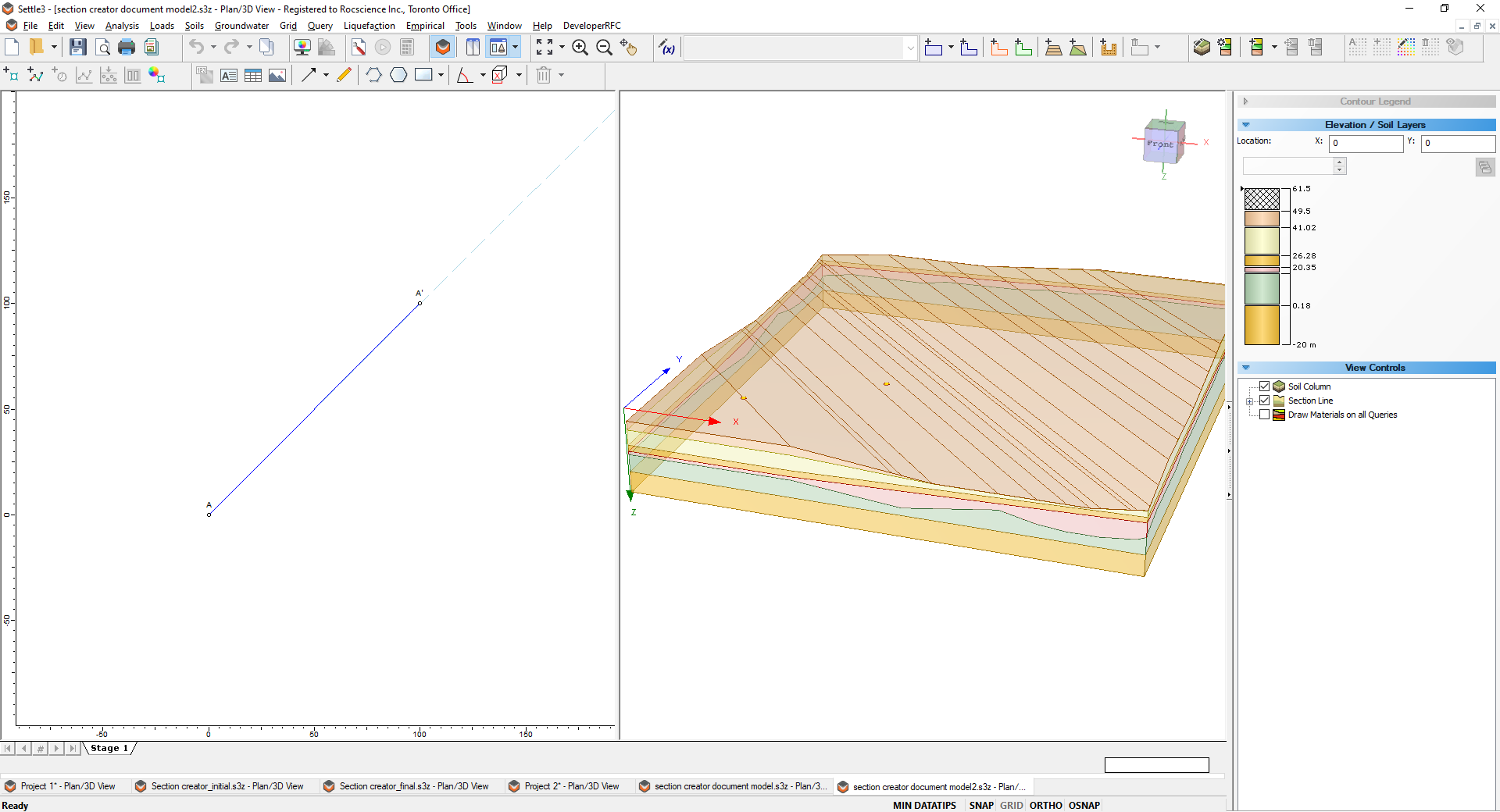The image size is (1500, 812).
Task: Activate the Pan tool
Action: [x=629, y=47]
